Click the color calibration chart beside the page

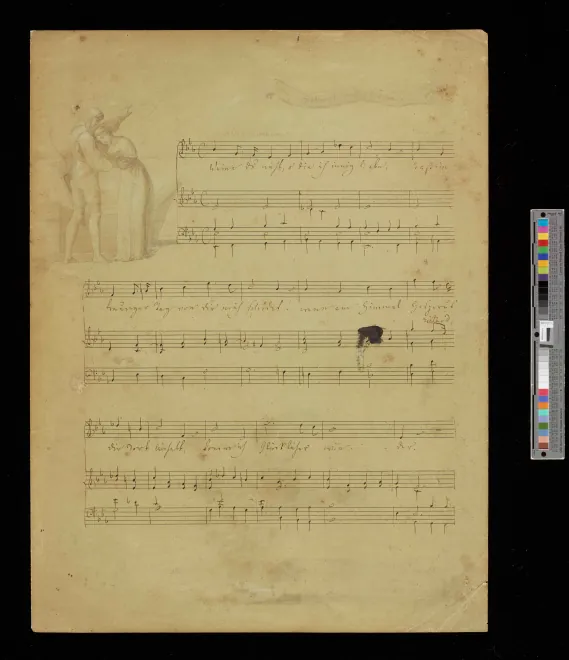click(x=547, y=334)
